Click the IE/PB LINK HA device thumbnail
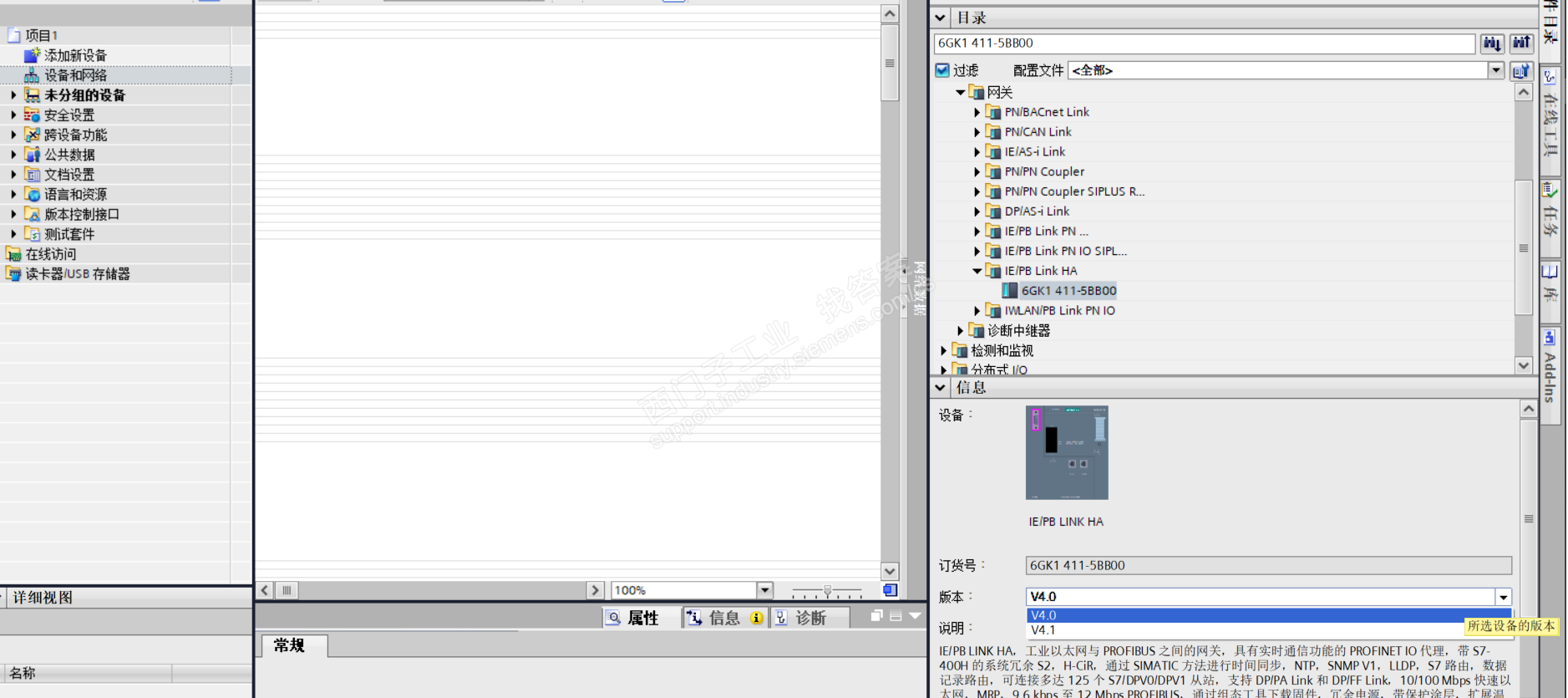The height and width of the screenshot is (698, 1568). coord(1067,453)
